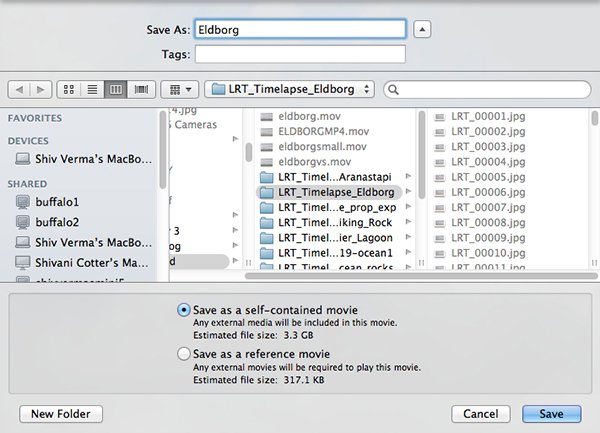The image size is (600, 433).
Task: Switch to icon view mode
Action: [69, 90]
